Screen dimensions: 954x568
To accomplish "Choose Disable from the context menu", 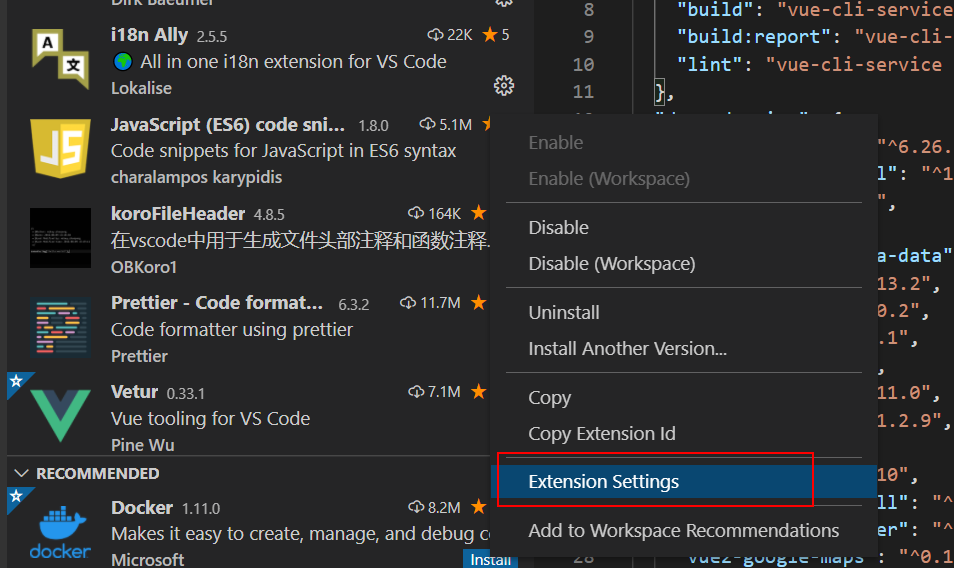I will click(684, 227).
